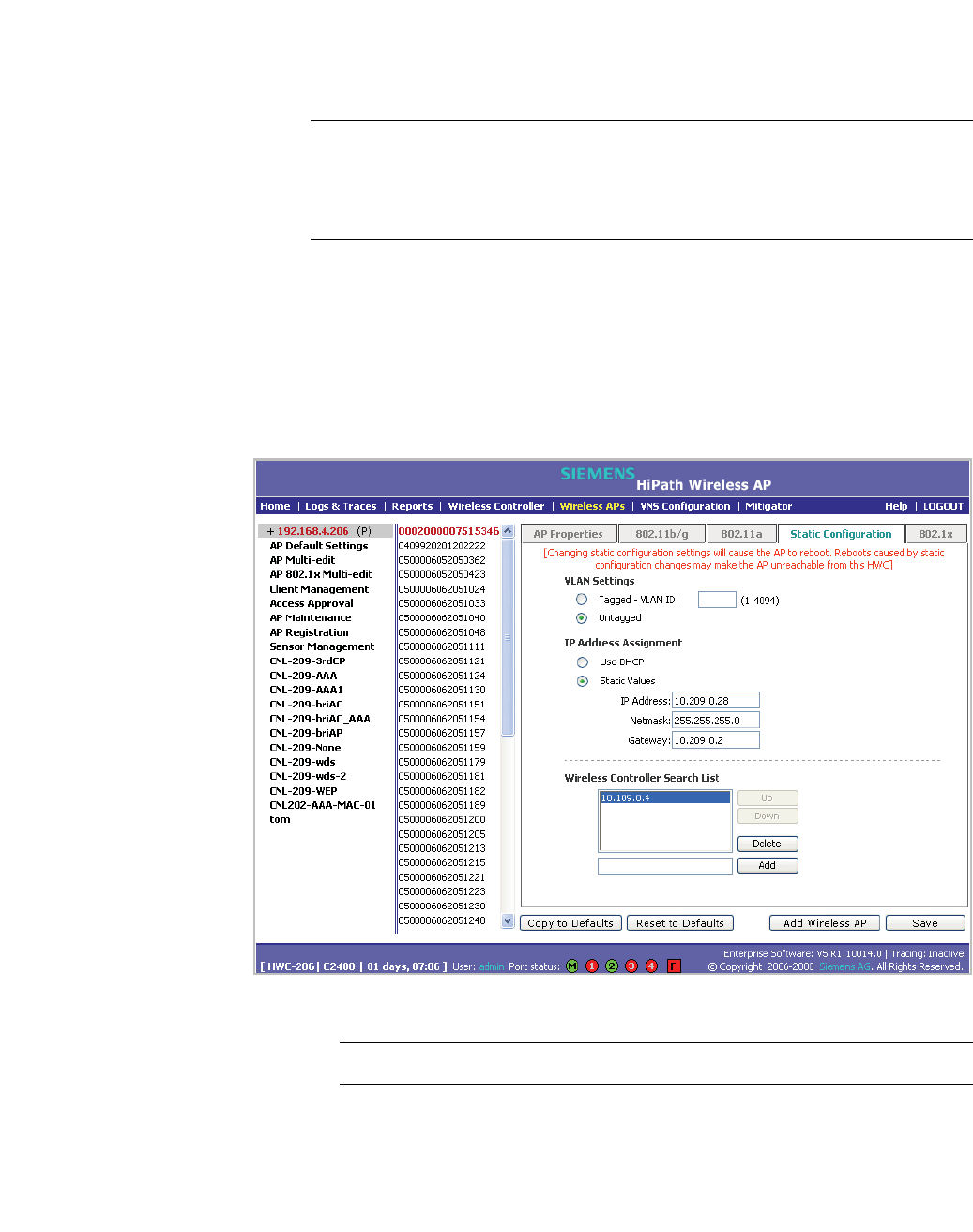The image size is (973, 1232).
Task: Open Client Management
Action: [x=319, y=589]
